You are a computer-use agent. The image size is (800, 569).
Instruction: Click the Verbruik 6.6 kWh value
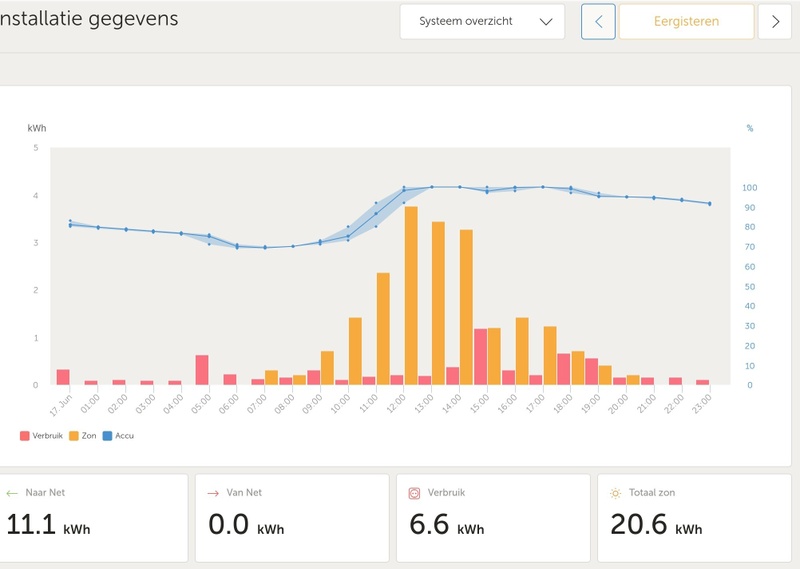click(447, 524)
